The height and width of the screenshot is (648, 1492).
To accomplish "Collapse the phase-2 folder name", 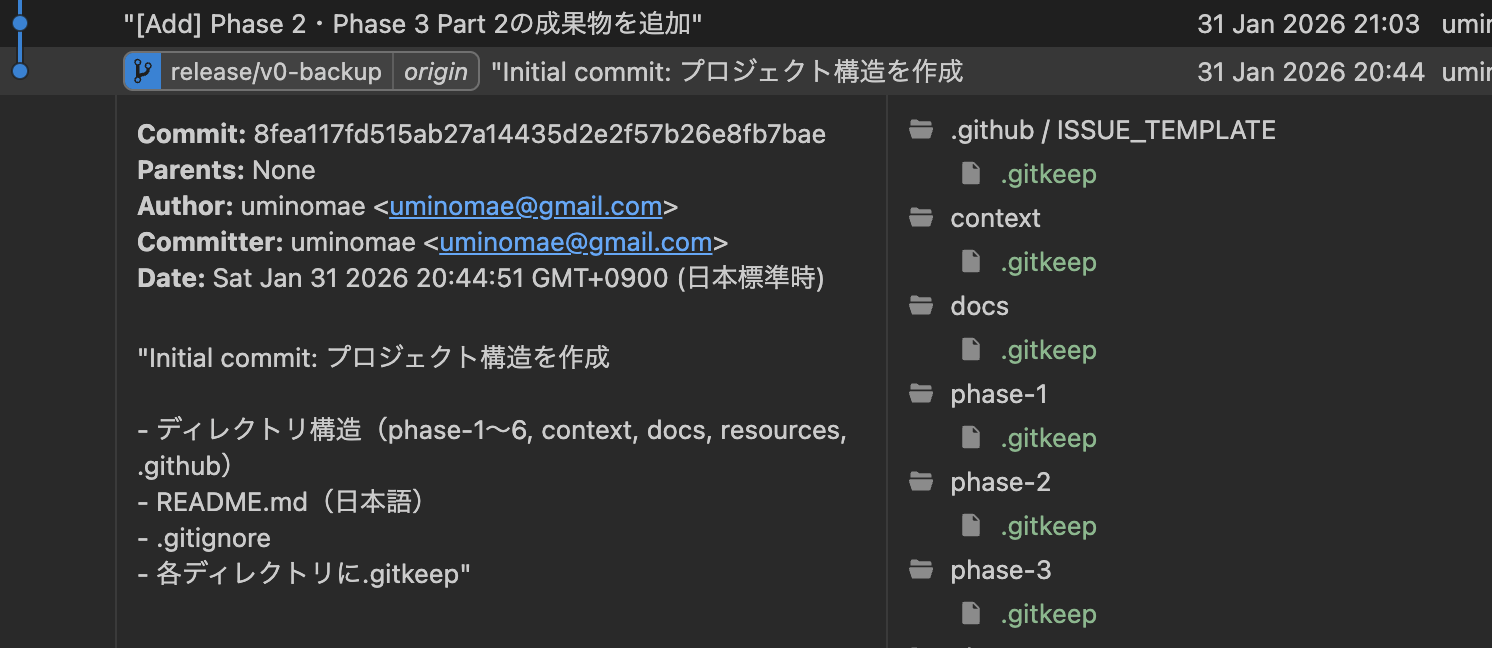I will pyautogui.click(x=1000, y=482).
